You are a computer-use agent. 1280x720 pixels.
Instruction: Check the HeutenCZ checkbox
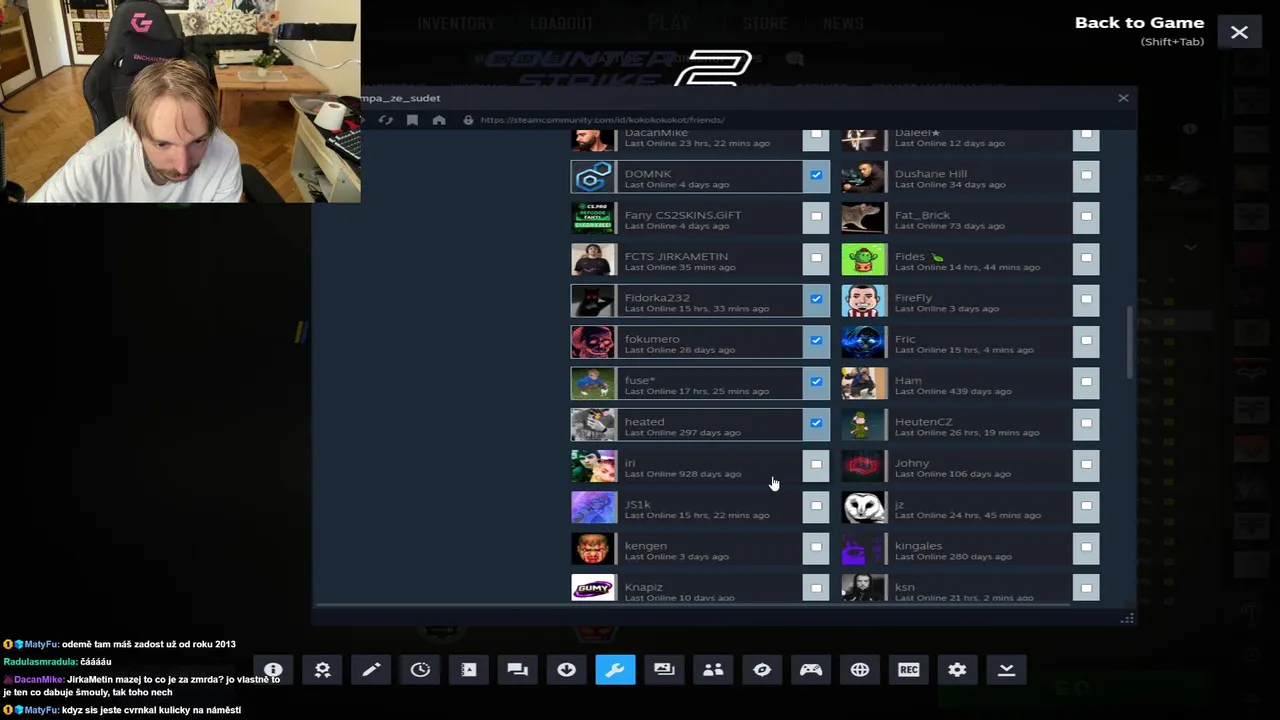click(x=1086, y=423)
